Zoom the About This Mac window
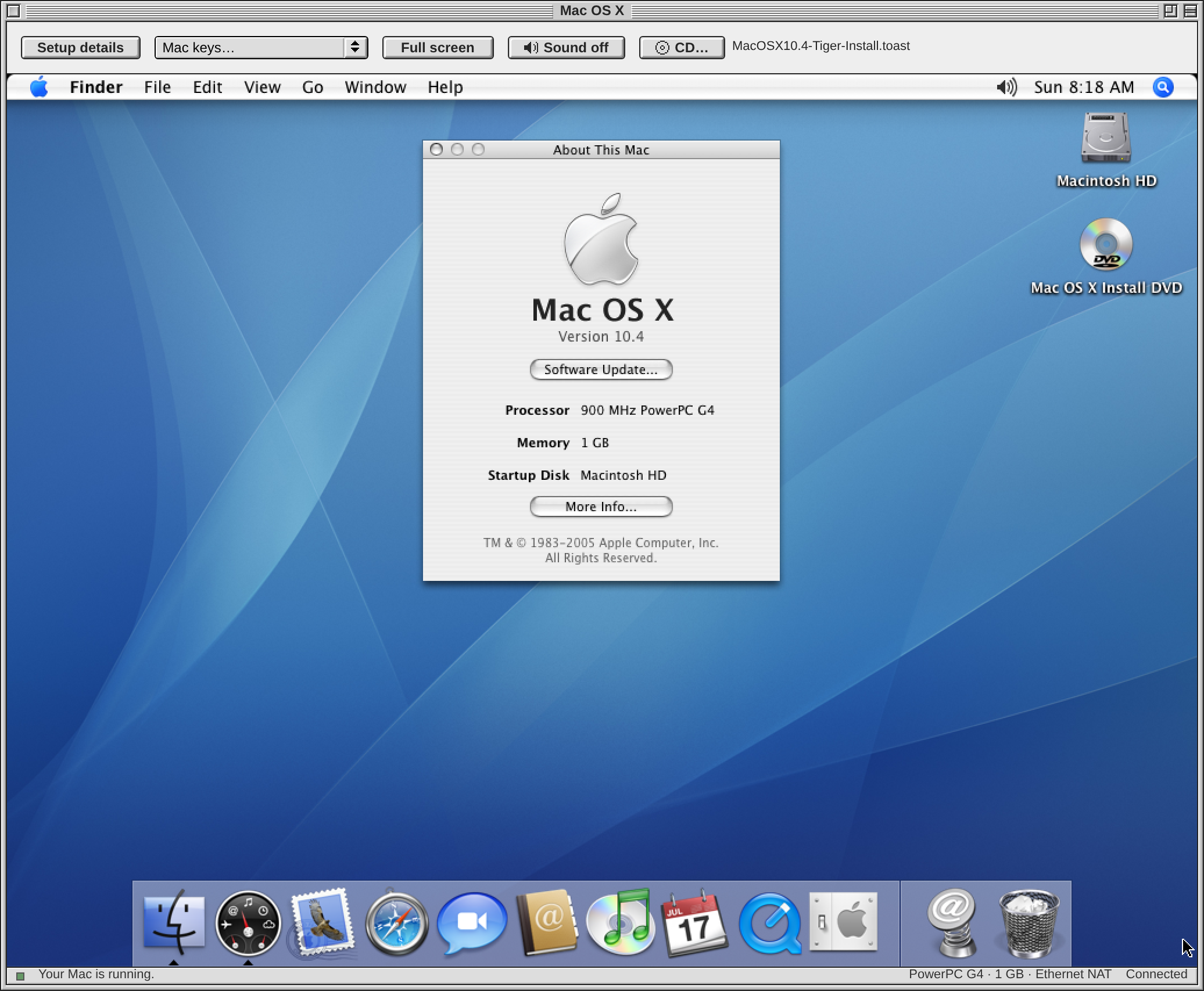This screenshot has width=1204, height=991. tap(478, 150)
